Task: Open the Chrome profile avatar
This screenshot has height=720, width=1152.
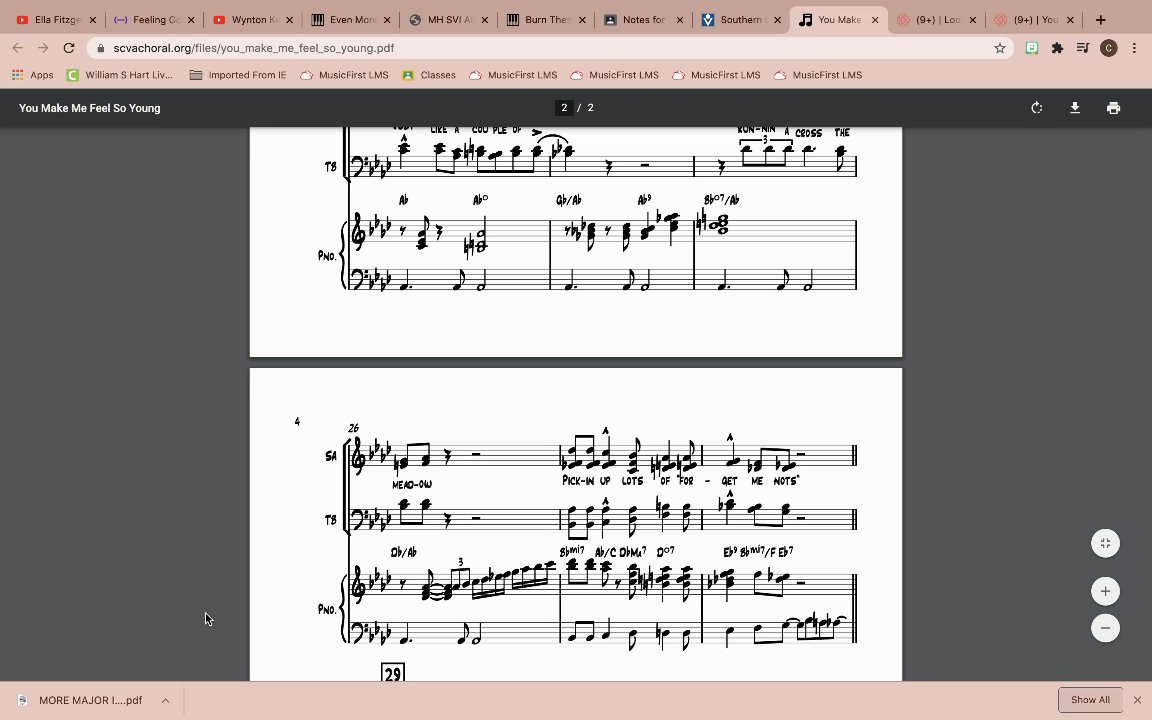Action: point(1108,48)
